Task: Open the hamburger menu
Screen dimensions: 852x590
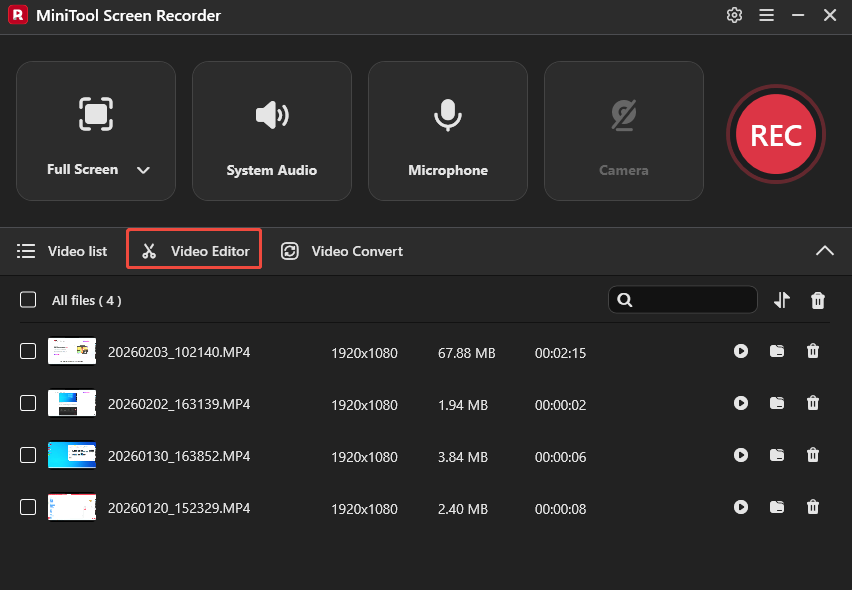Action: click(x=766, y=15)
